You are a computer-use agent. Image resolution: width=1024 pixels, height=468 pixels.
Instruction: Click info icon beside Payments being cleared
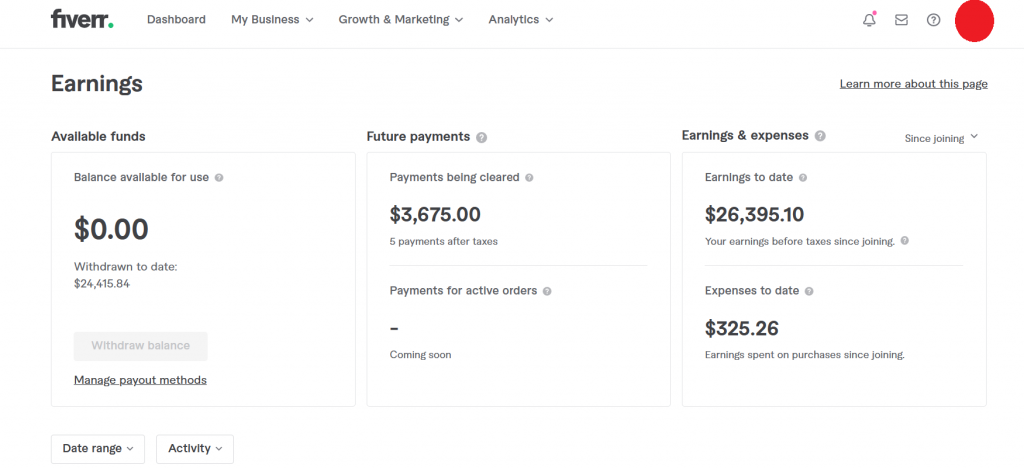[x=529, y=178]
